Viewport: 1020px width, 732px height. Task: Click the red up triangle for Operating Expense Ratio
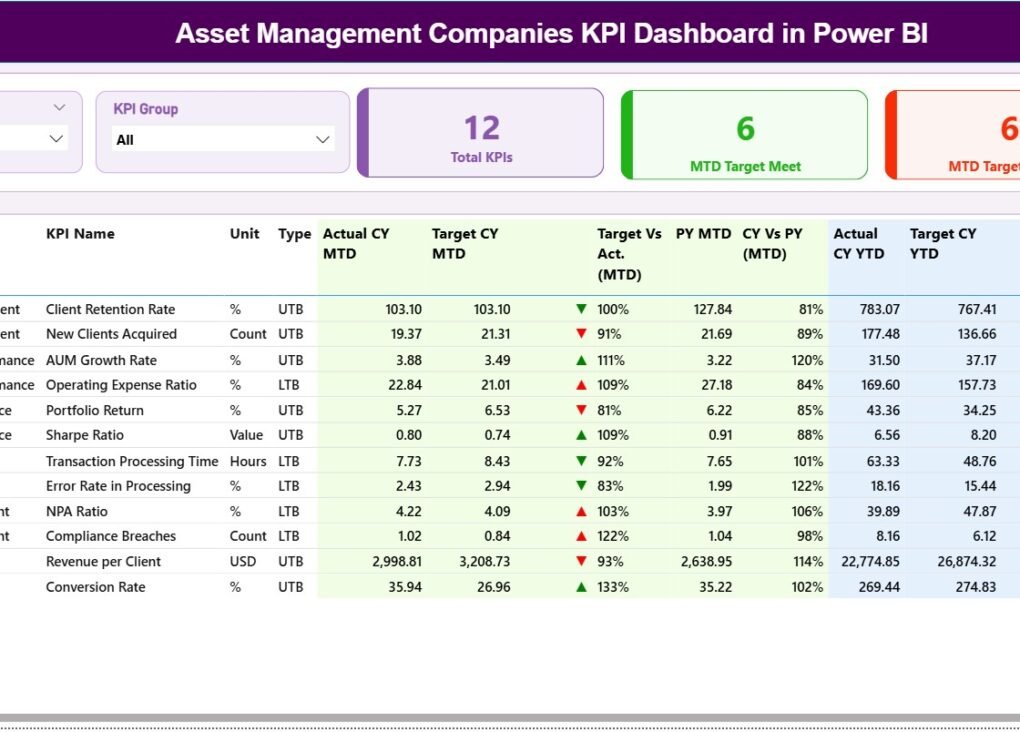pos(582,385)
